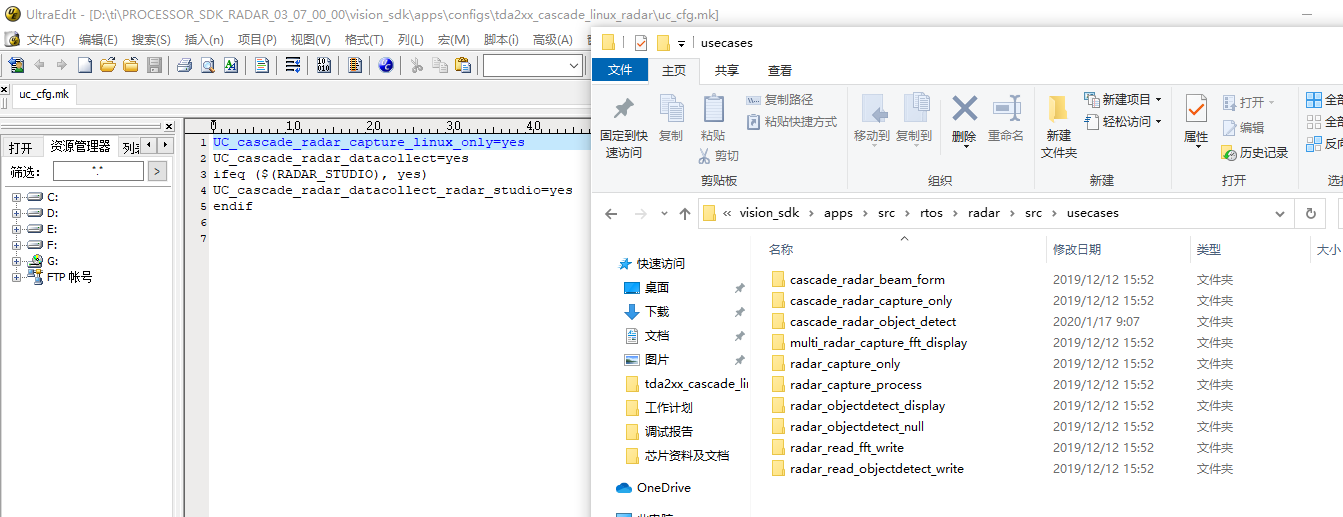Click 历史记录 in Explorer ribbon
This screenshot has width=1343, height=517.
pyautogui.click(x=1255, y=153)
